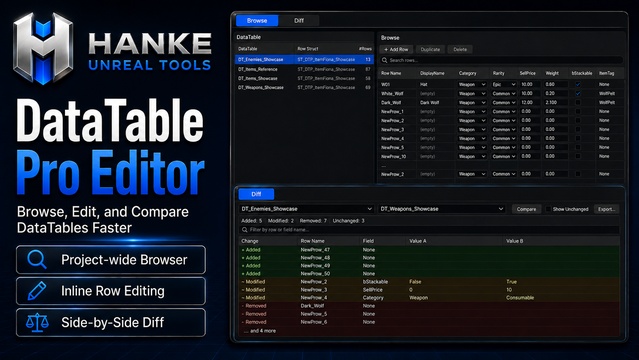Click the Add Row button
Screen dimensions: 639x360
[x=396, y=49]
